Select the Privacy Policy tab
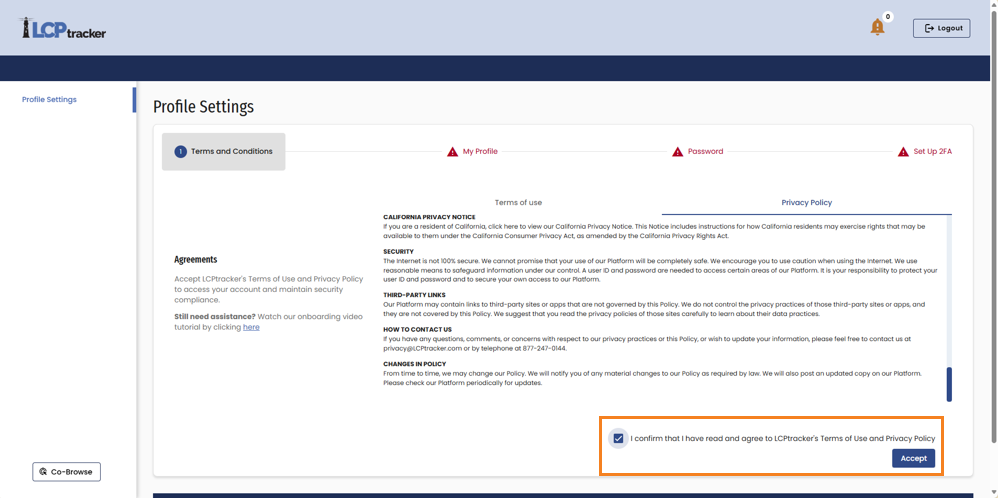This screenshot has width=999, height=502. click(x=807, y=203)
